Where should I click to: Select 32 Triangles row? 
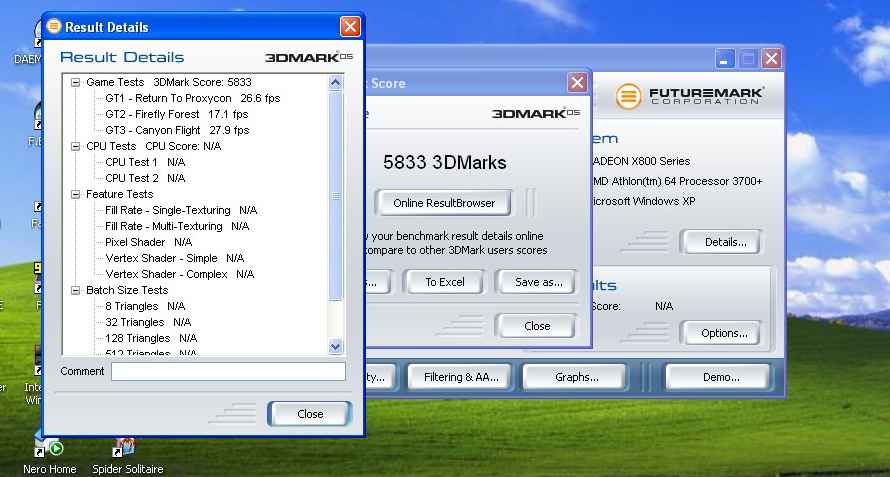coord(148,322)
